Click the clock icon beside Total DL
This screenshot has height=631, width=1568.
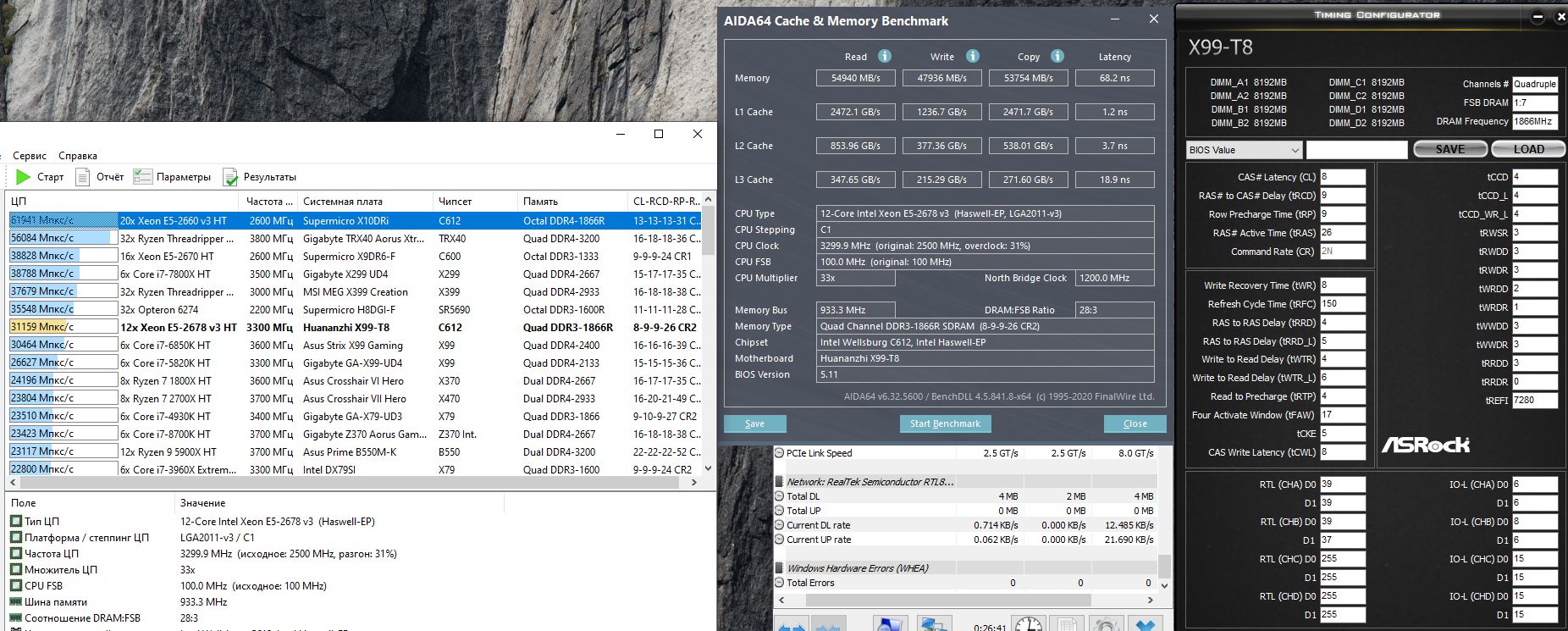tap(780, 496)
